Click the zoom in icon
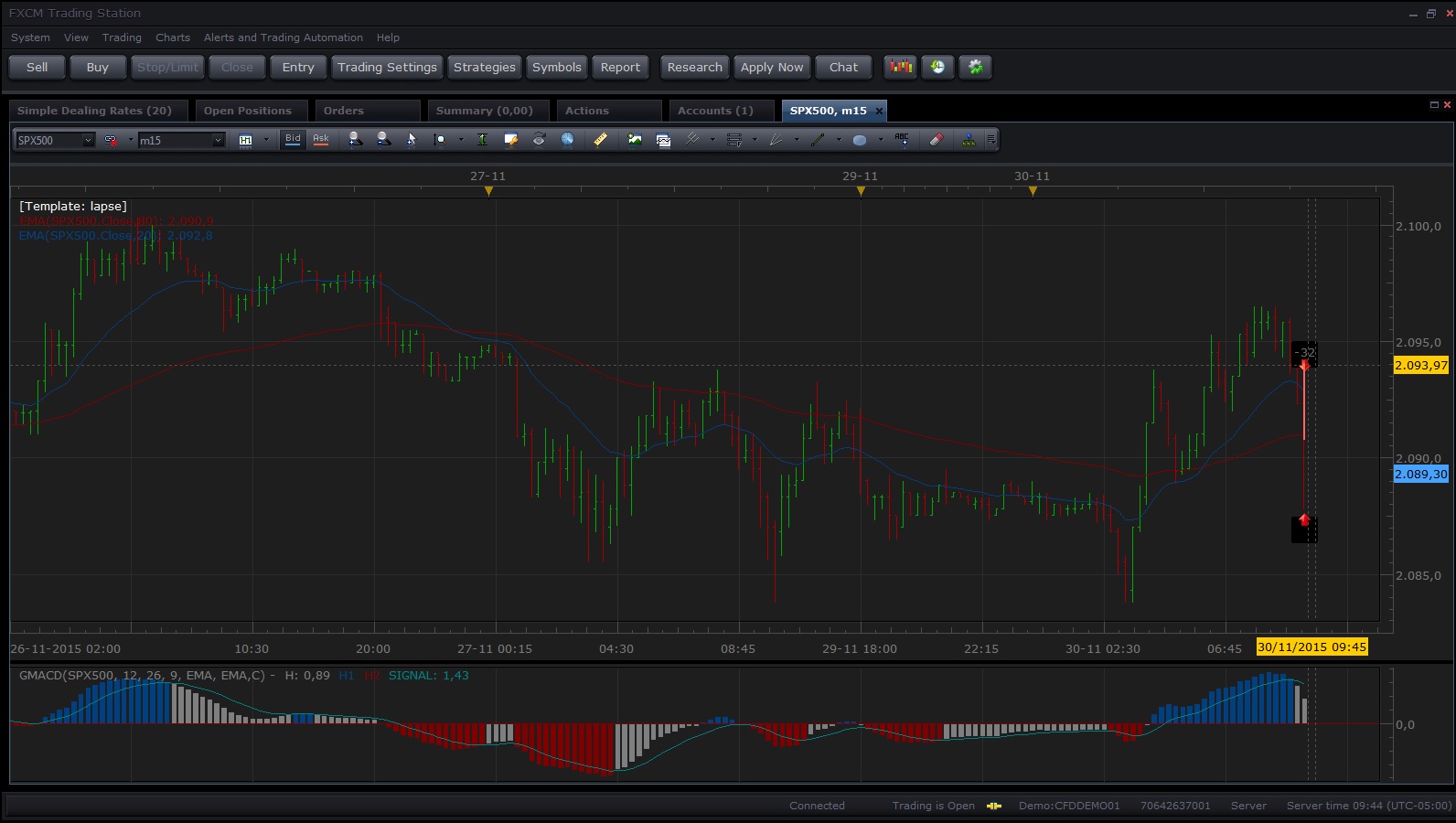 tap(355, 139)
